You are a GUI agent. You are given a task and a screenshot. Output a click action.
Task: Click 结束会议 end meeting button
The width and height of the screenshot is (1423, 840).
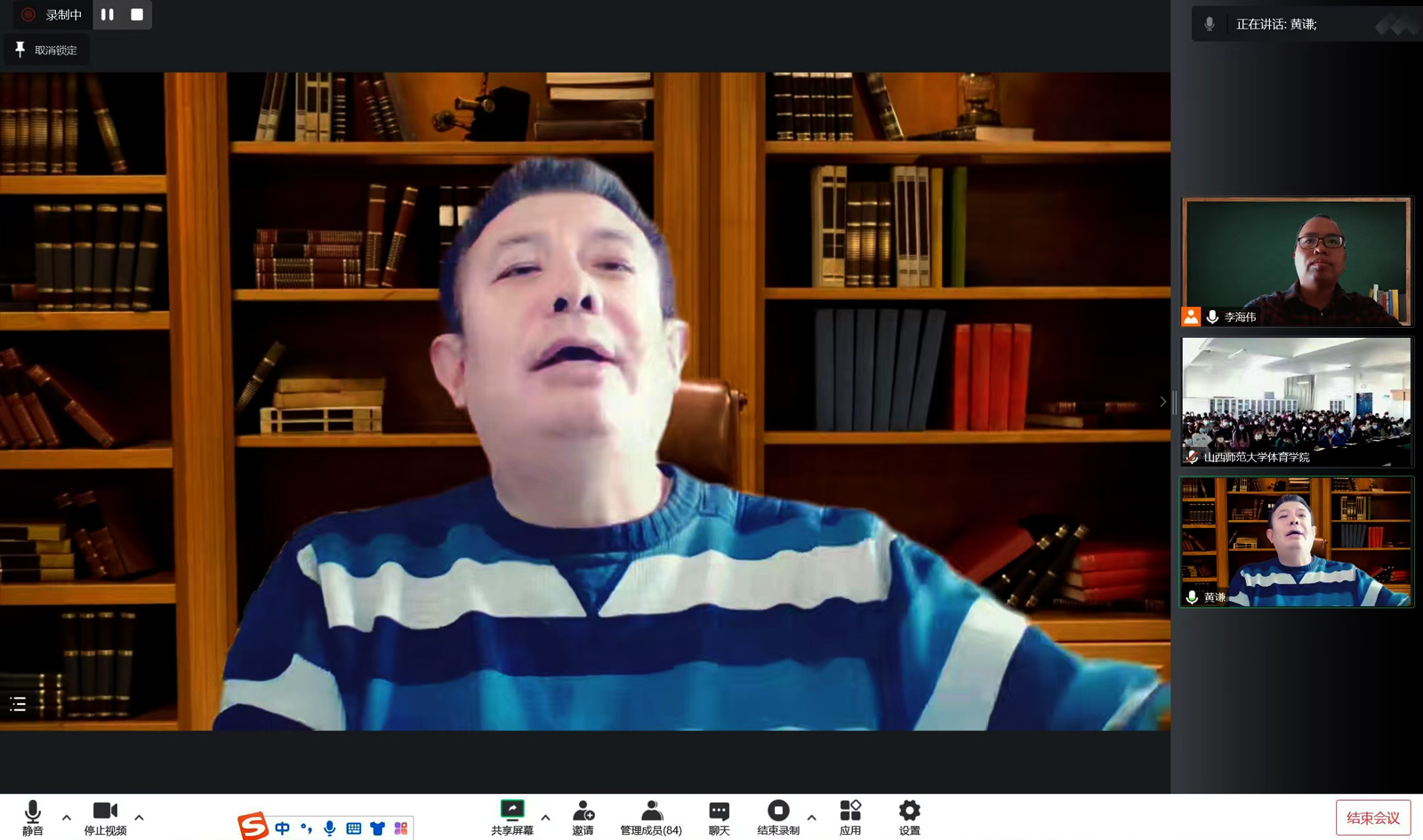tap(1372, 818)
